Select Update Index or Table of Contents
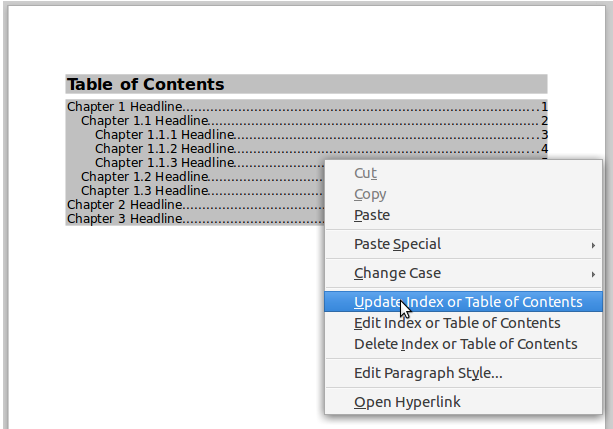Viewport: 613px width, 429px height. coord(468,302)
